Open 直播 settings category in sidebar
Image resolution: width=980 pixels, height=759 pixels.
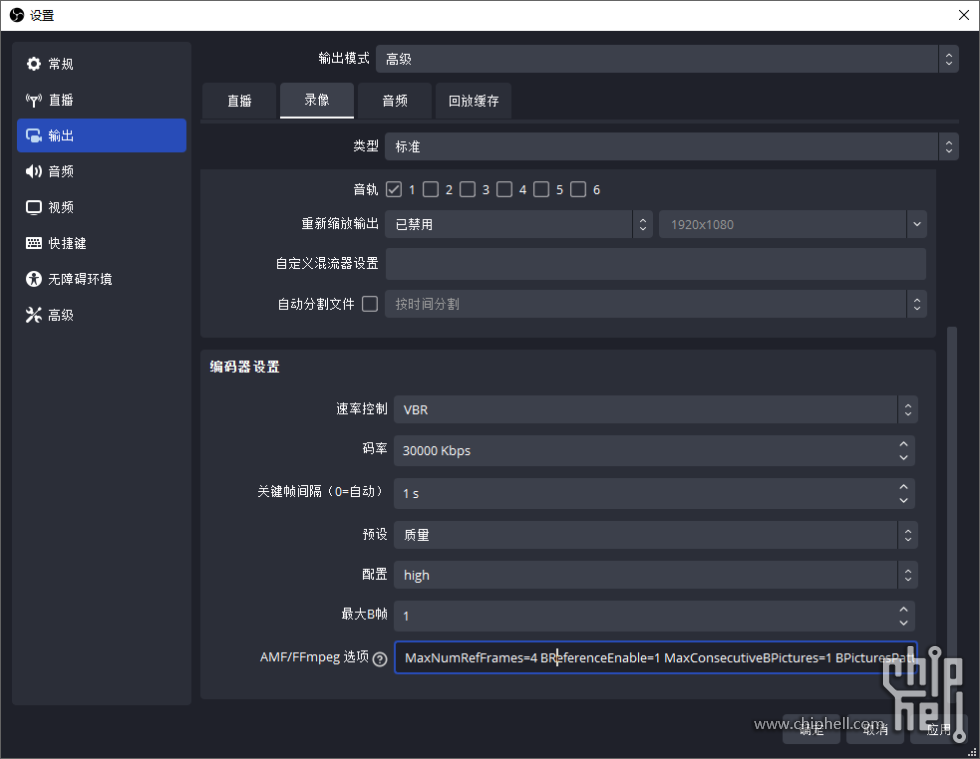[102, 100]
